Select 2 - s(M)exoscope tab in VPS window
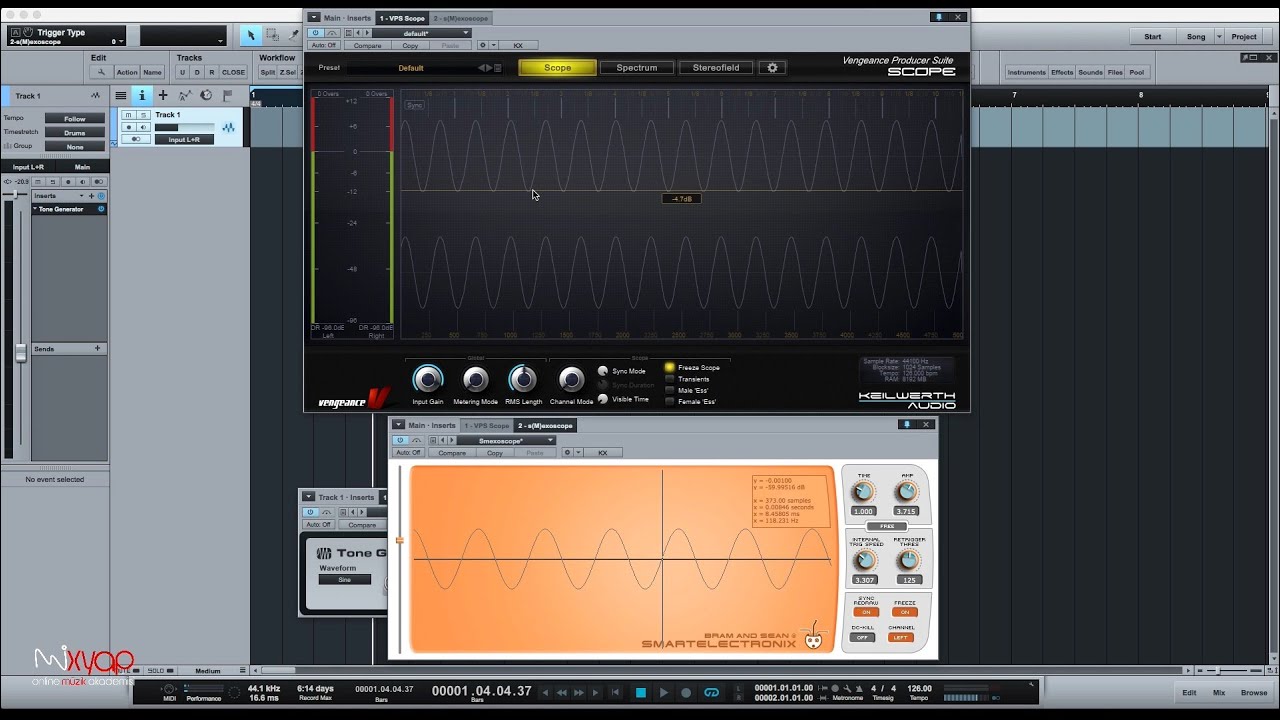The width and height of the screenshot is (1280, 720). coord(461,18)
